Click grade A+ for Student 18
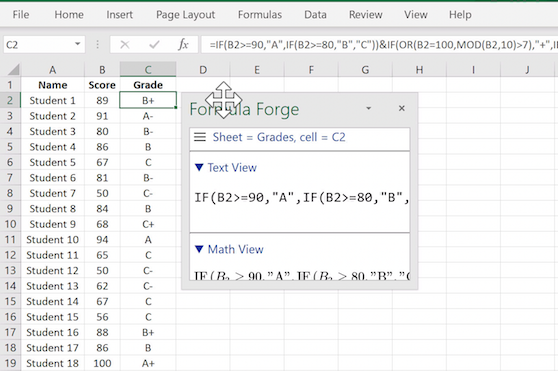The image size is (558, 371). [x=148, y=363]
